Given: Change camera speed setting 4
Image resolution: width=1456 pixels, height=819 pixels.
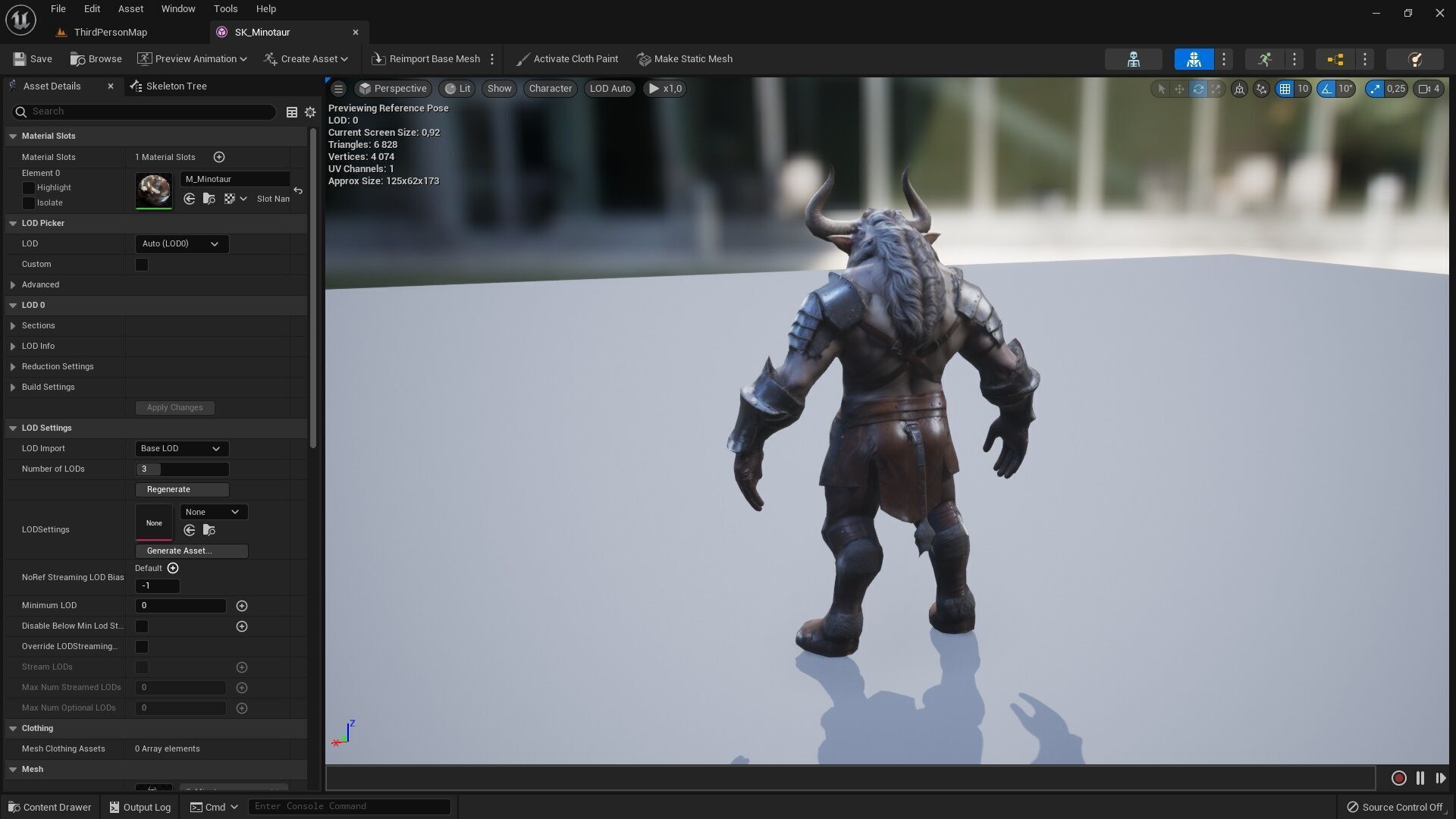Looking at the screenshot, I should tap(1429, 89).
